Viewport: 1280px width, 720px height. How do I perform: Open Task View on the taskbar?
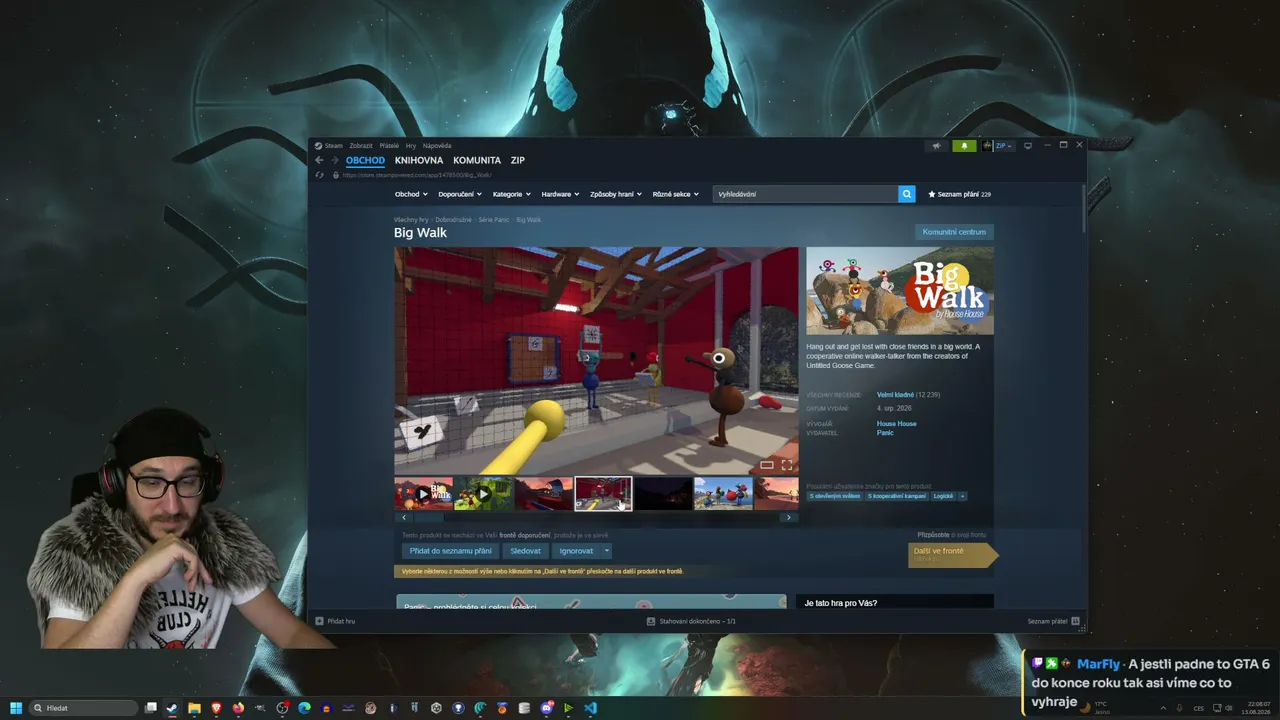click(151, 708)
